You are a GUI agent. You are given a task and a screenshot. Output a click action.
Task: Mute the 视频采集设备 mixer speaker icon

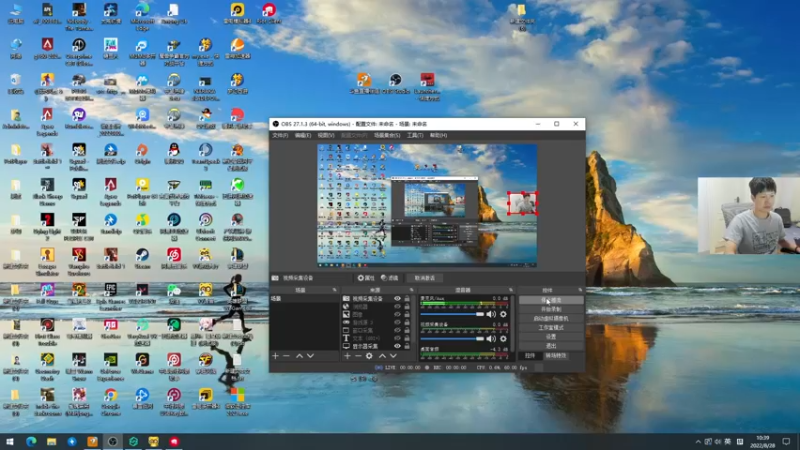491,338
